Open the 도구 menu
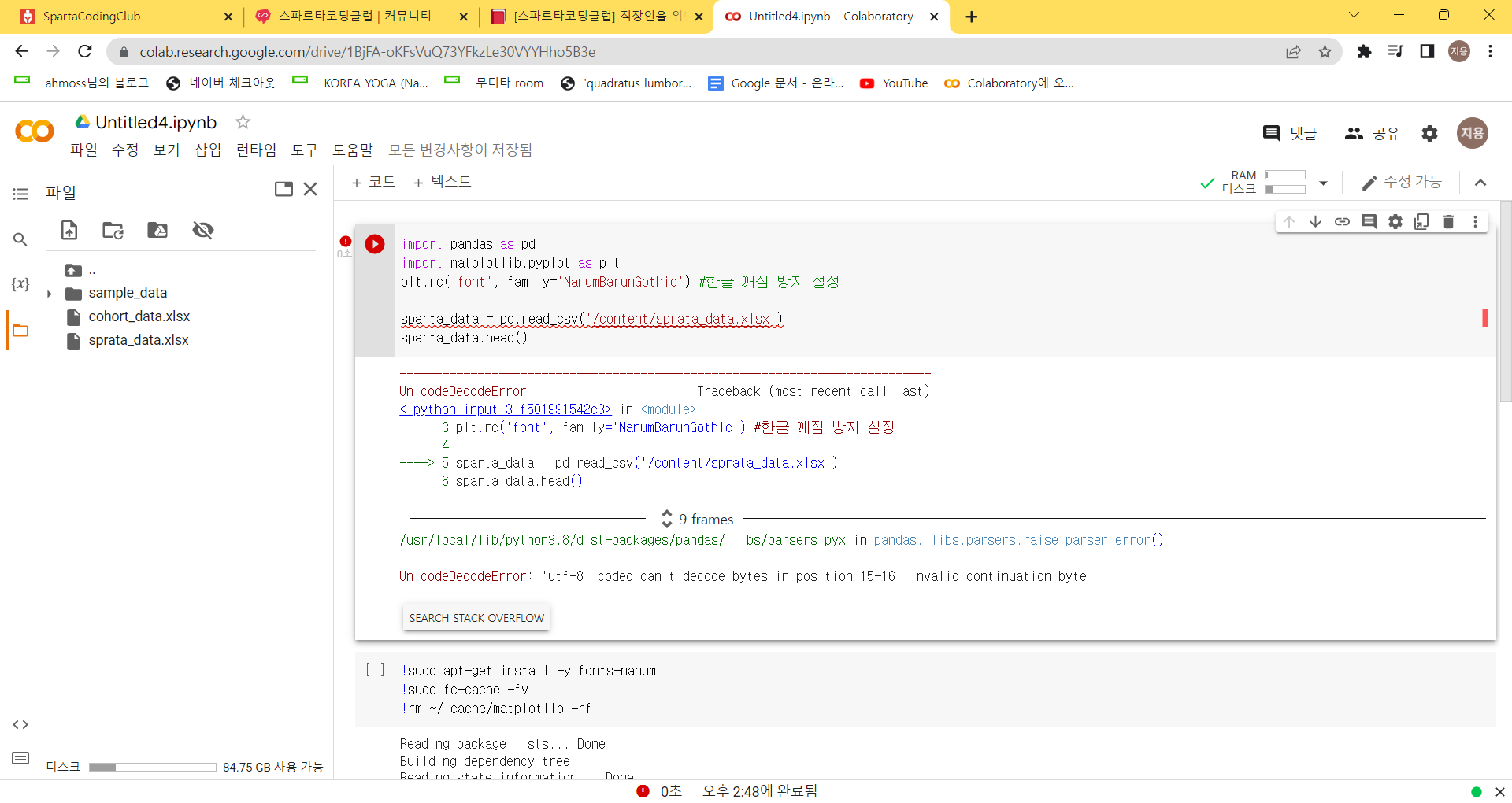Viewport: 1512px width, 803px height. coord(304,150)
